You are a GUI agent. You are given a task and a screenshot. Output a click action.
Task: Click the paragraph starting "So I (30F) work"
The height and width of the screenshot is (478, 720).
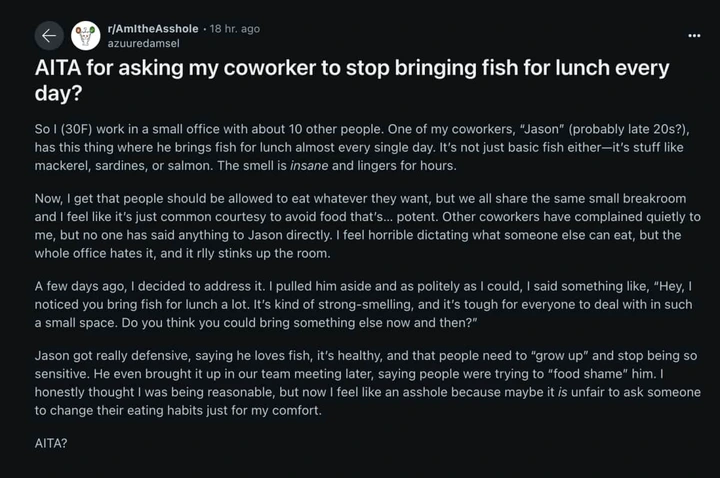[363, 147]
